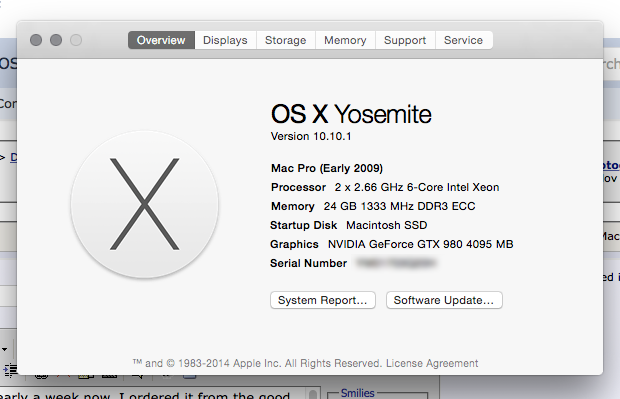Click the disabled zoom window button
This screenshot has width=620, height=399.
pyautogui.click(x=76, y=40)
